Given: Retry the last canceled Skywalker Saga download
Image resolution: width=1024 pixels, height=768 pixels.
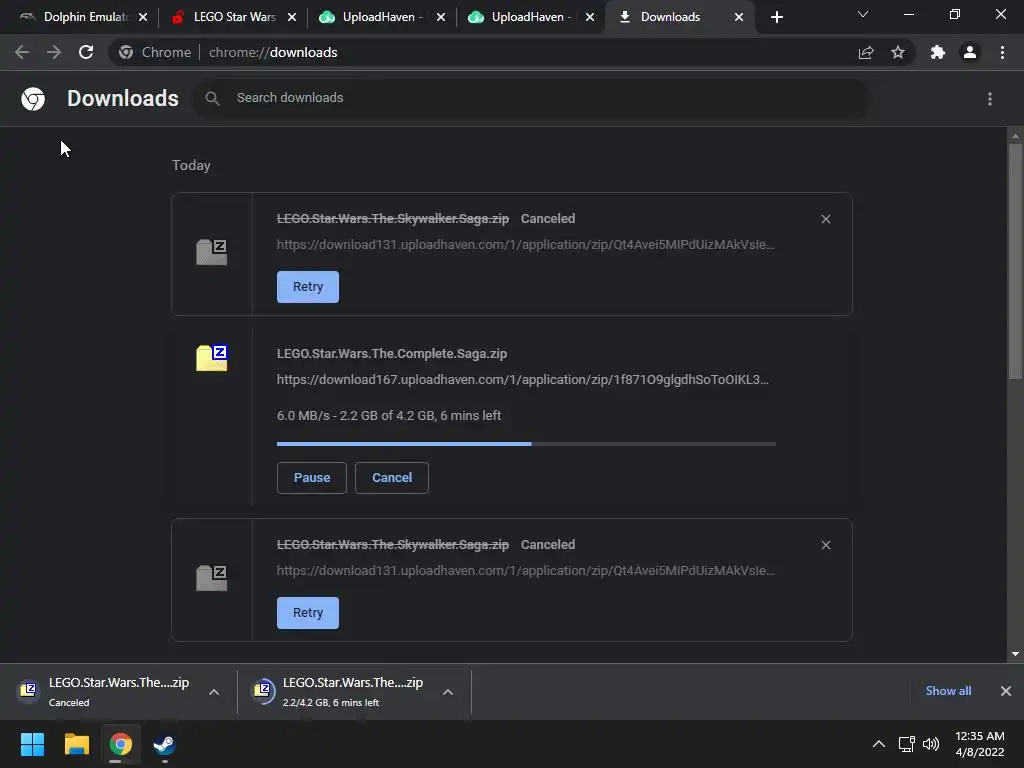Looking at the screenshot, I should point(308,613).
